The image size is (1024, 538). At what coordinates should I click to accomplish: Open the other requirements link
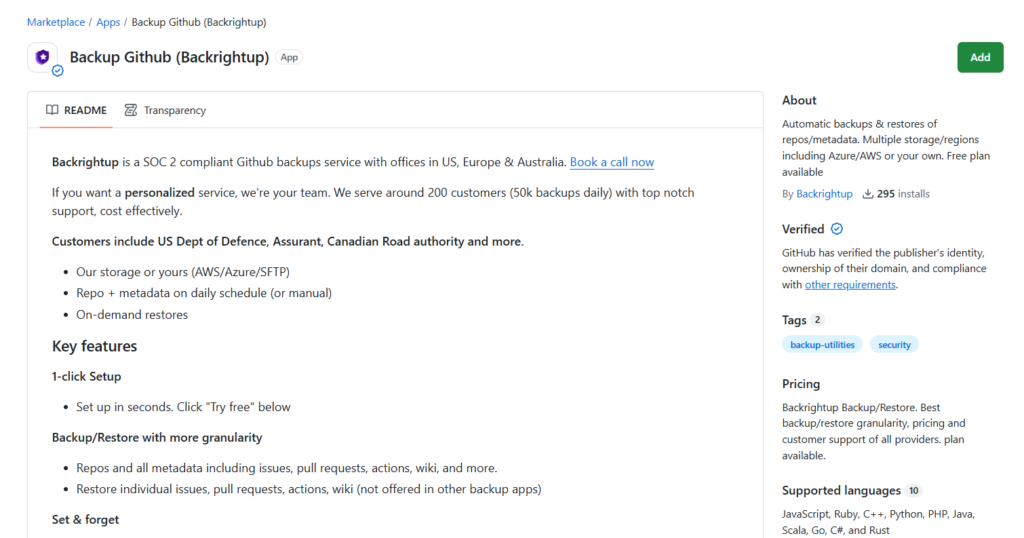[850, 285]
